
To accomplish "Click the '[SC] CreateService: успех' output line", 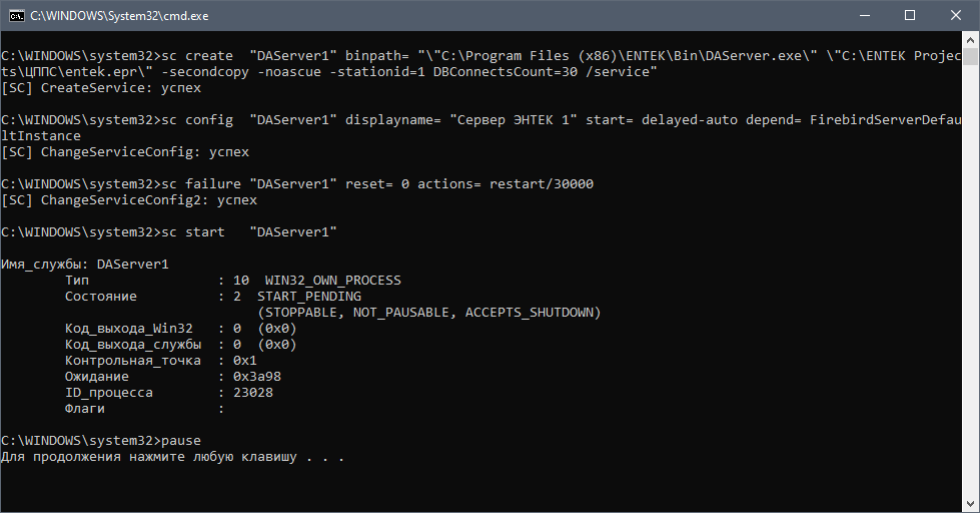I will pyautogui.click(x=101, y=89).
